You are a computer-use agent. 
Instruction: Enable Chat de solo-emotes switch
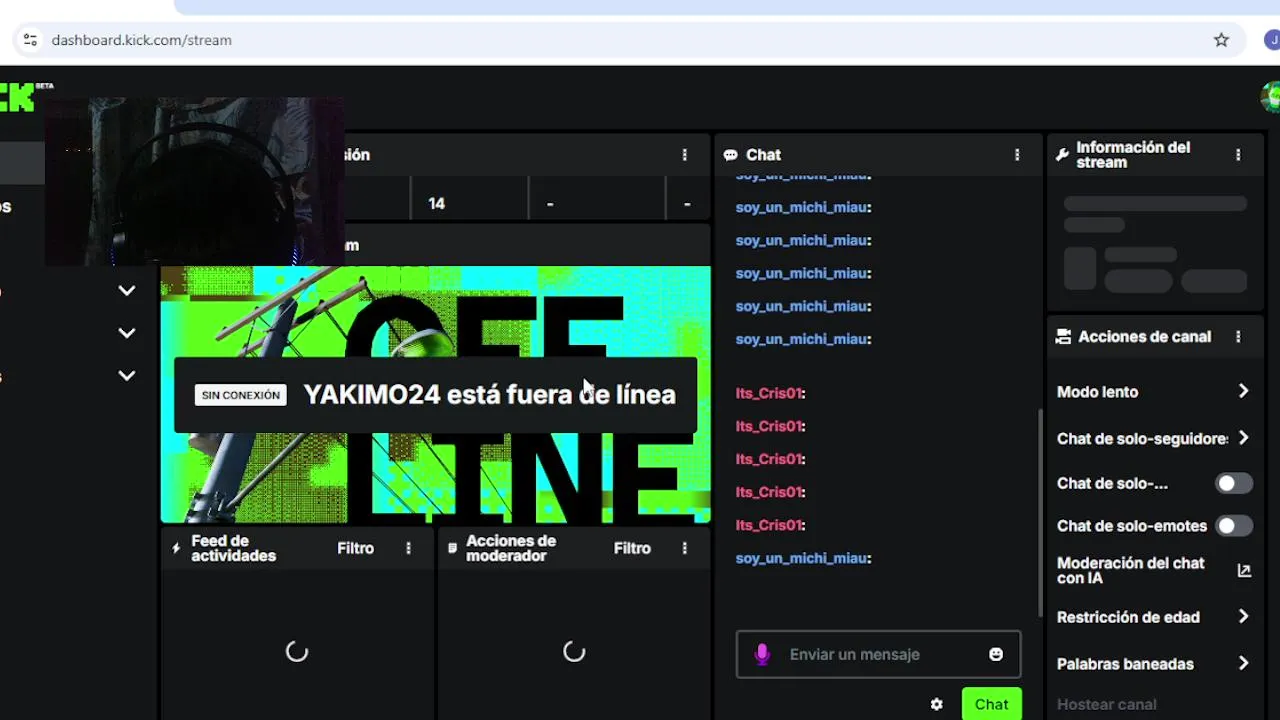click(1234, 525)
